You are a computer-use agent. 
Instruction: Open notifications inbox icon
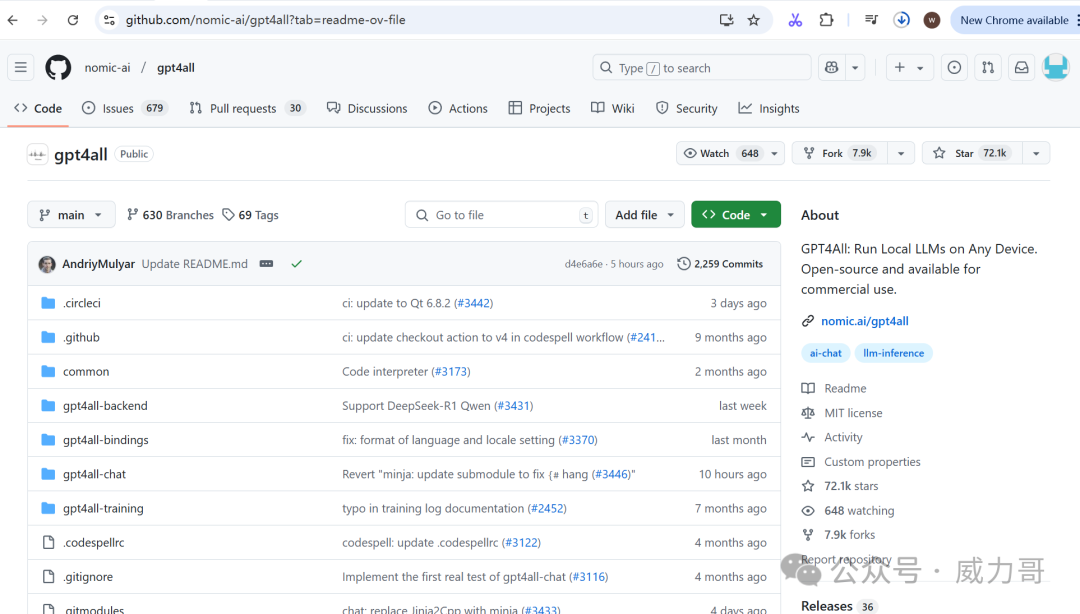(1021, 68)
